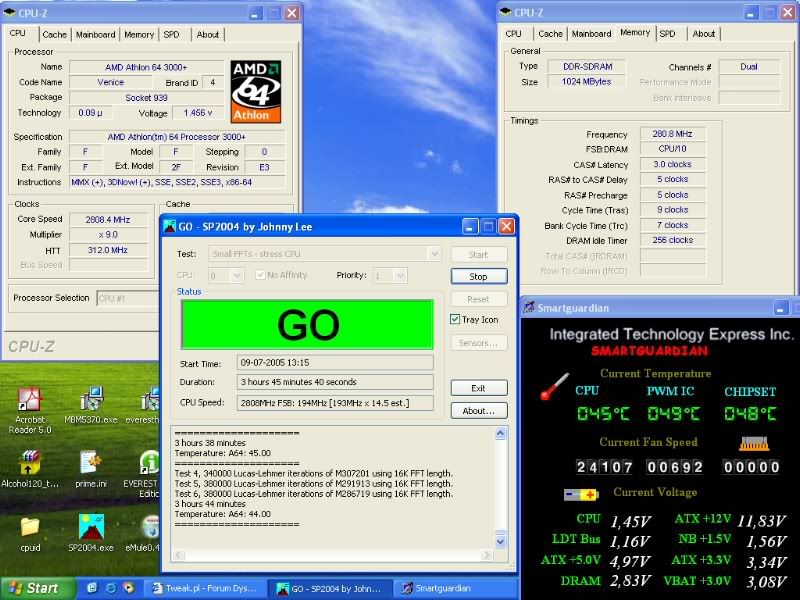The image size is (800, 600).
Task: Click the battery icon beside Current Voltage
Action: pos(581,494)
